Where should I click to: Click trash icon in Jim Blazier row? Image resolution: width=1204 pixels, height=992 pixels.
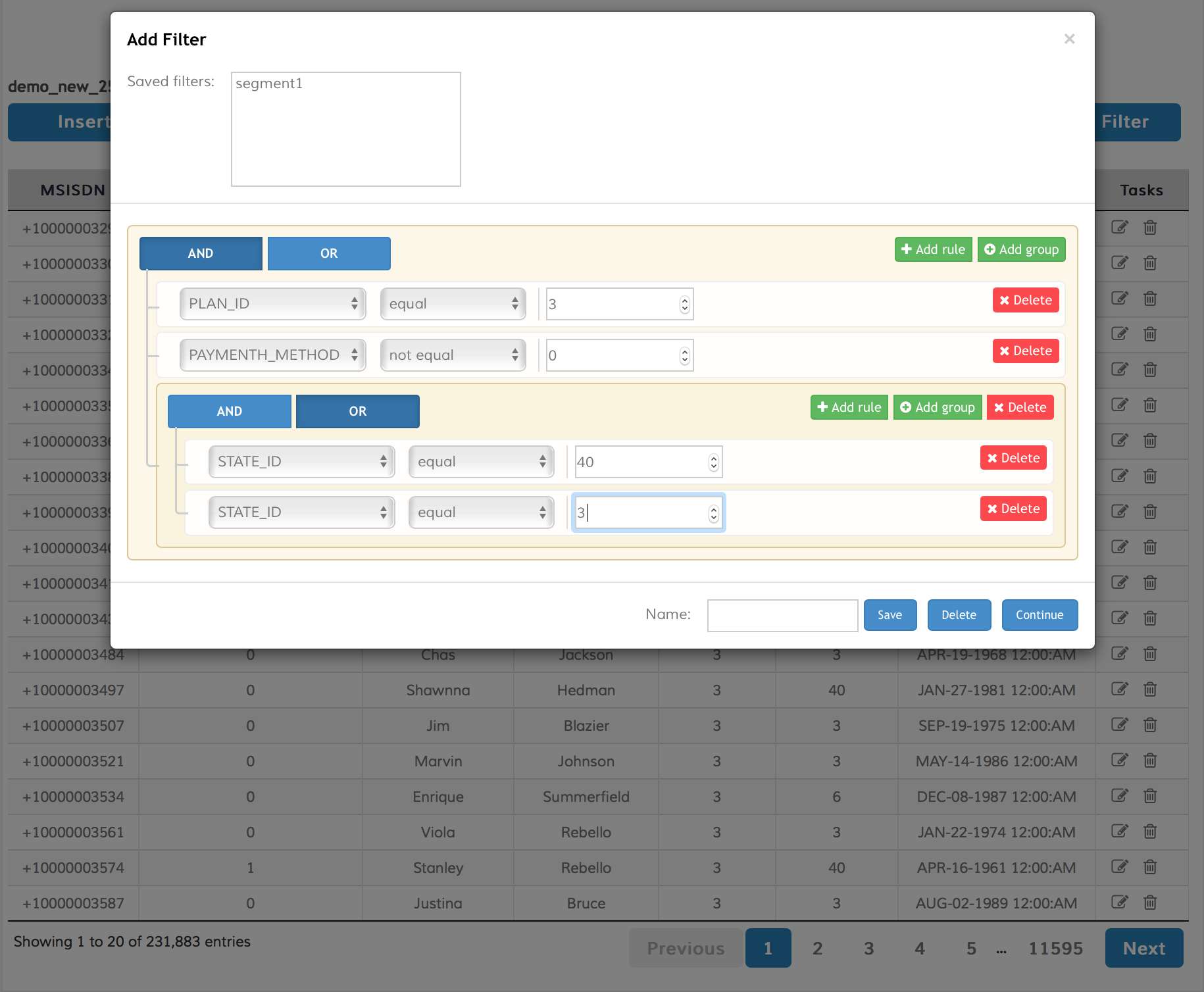1150,725
